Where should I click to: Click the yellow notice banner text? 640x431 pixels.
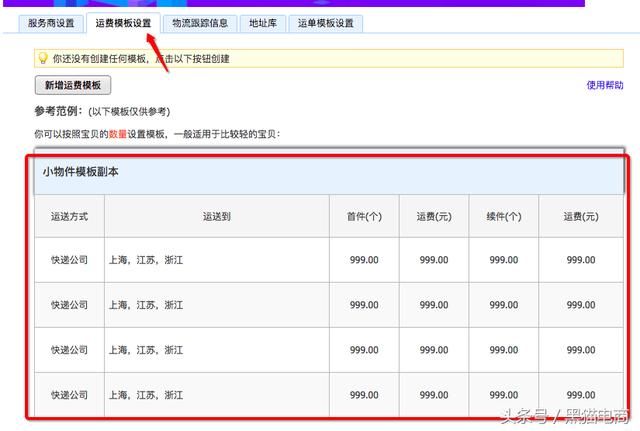coord(141,59)
